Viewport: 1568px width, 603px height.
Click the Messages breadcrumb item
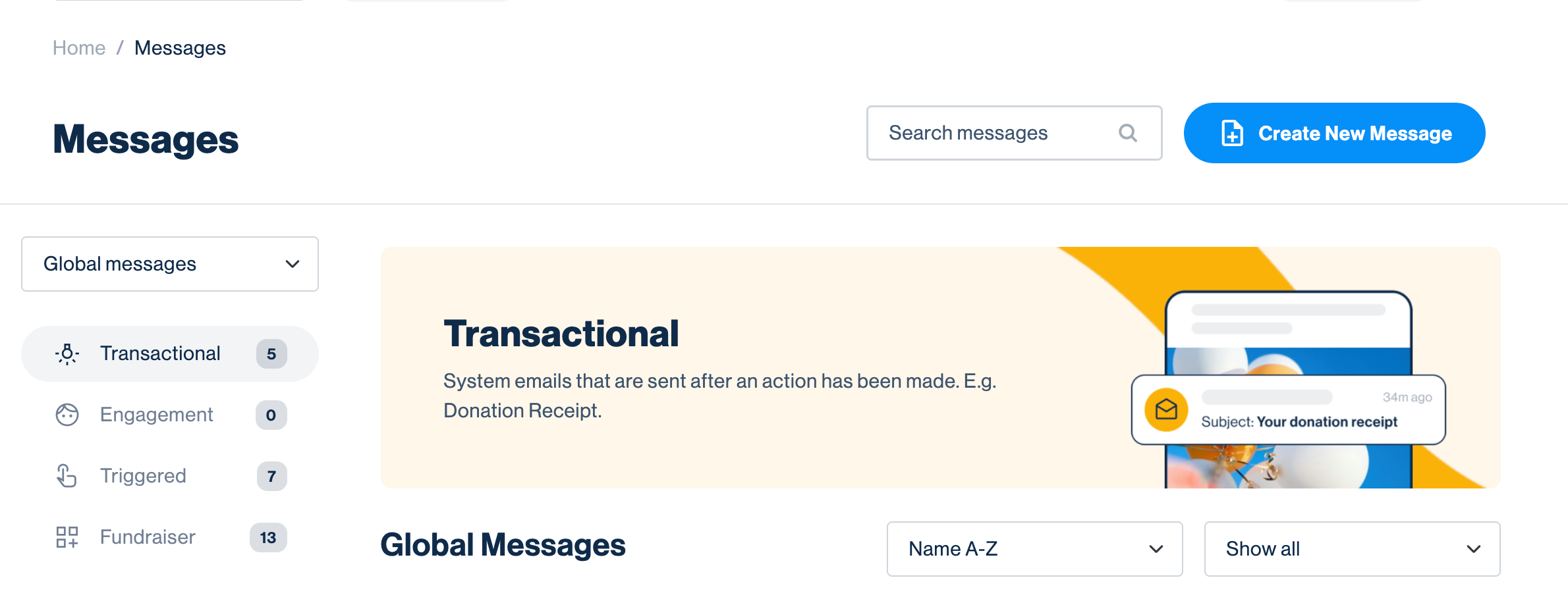(180, 48)
